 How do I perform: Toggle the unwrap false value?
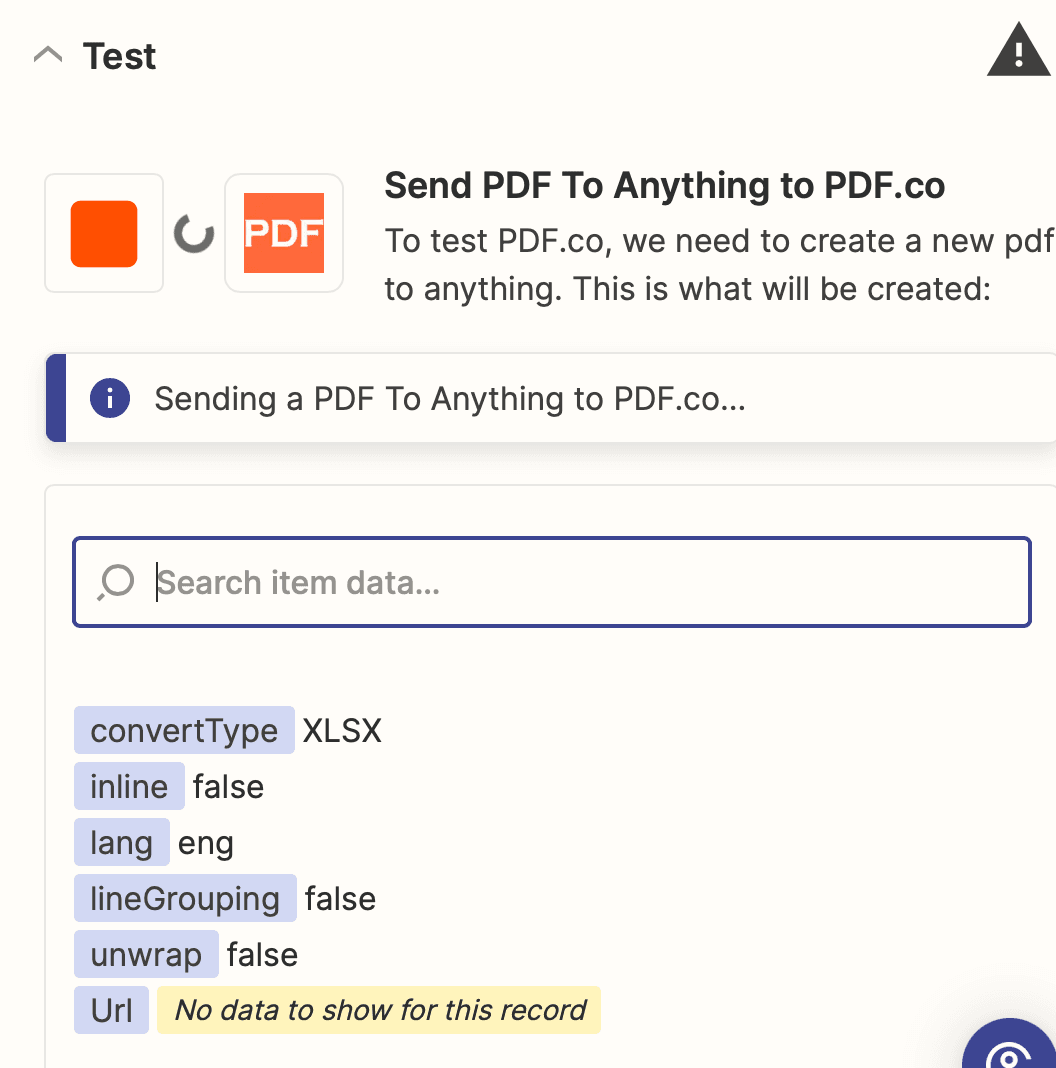[262, 954]
